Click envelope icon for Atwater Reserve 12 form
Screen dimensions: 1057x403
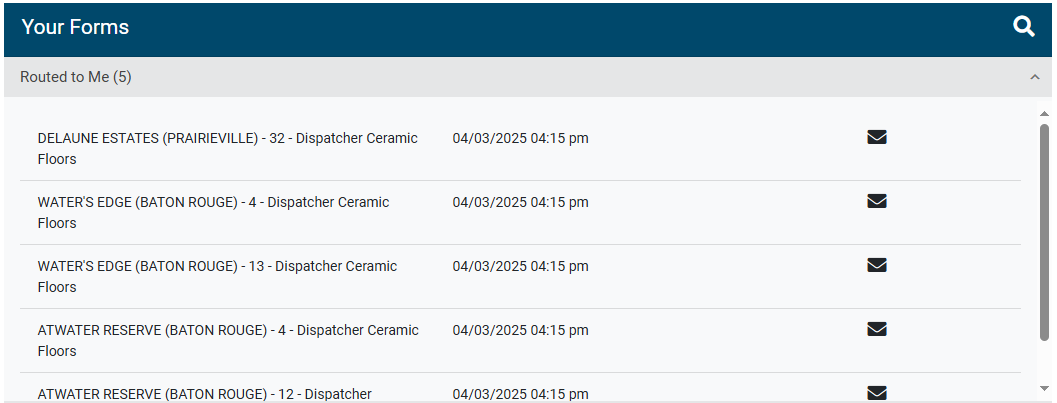point(877,393)
